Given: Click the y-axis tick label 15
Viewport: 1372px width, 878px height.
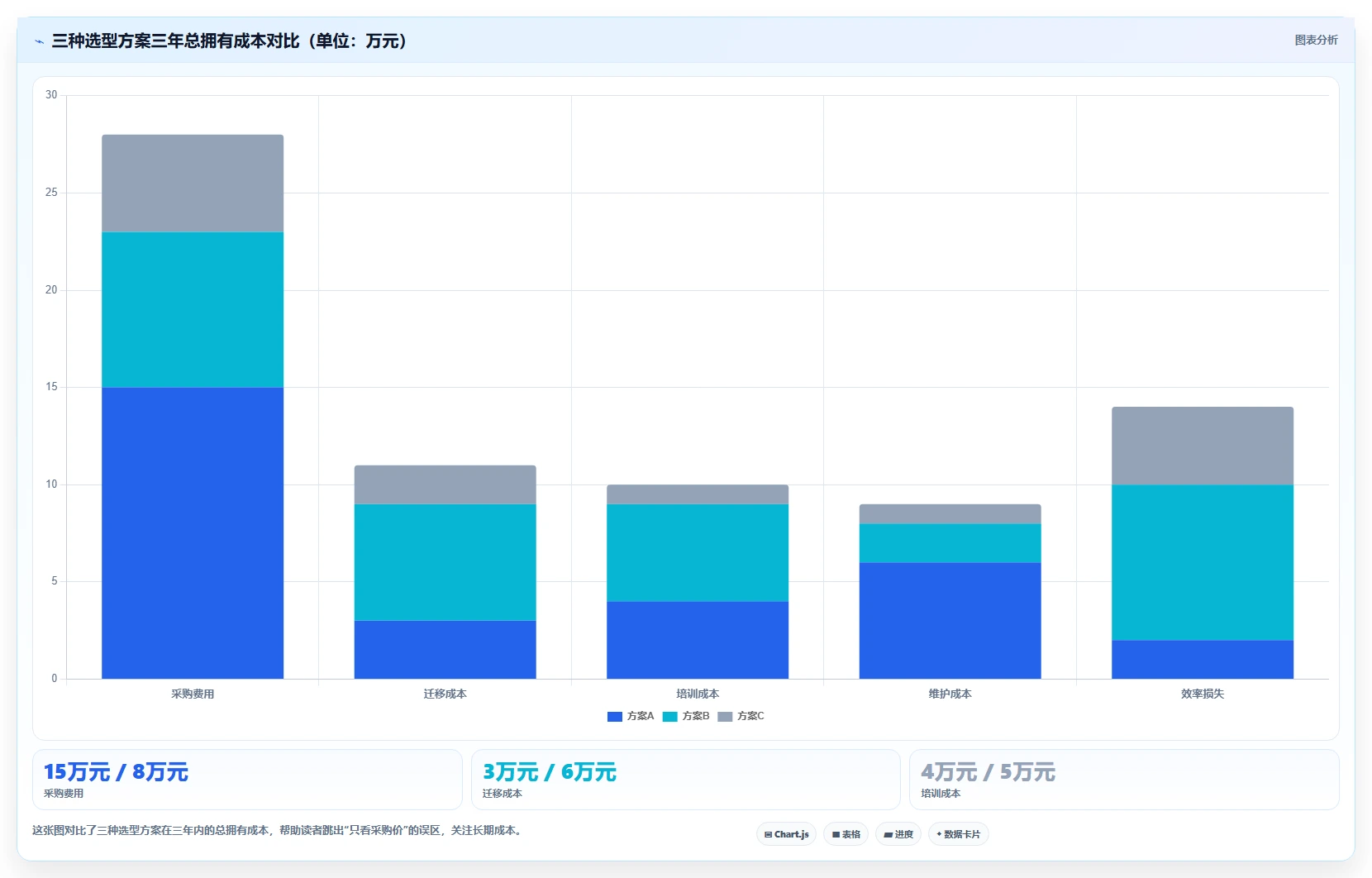Looking at the screenshot, I should pos(51,387).
